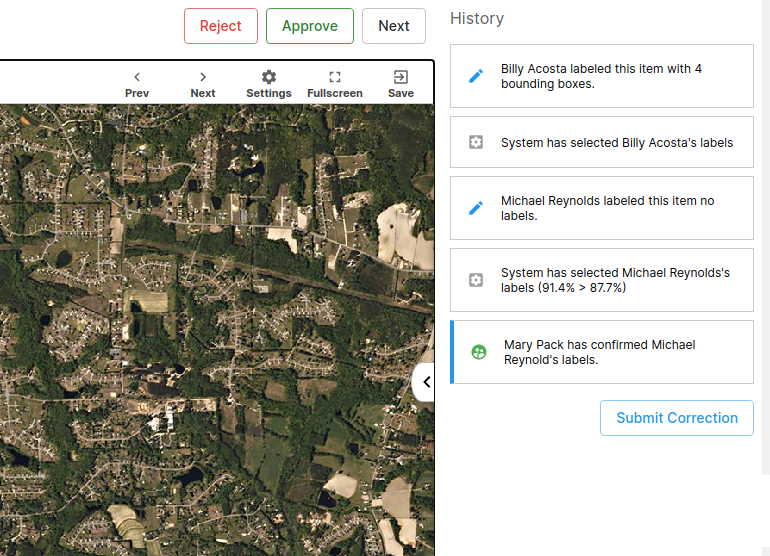Click pencil icon on Michael Reynolds entry
The image size is (770, 556).
[477, 208]
